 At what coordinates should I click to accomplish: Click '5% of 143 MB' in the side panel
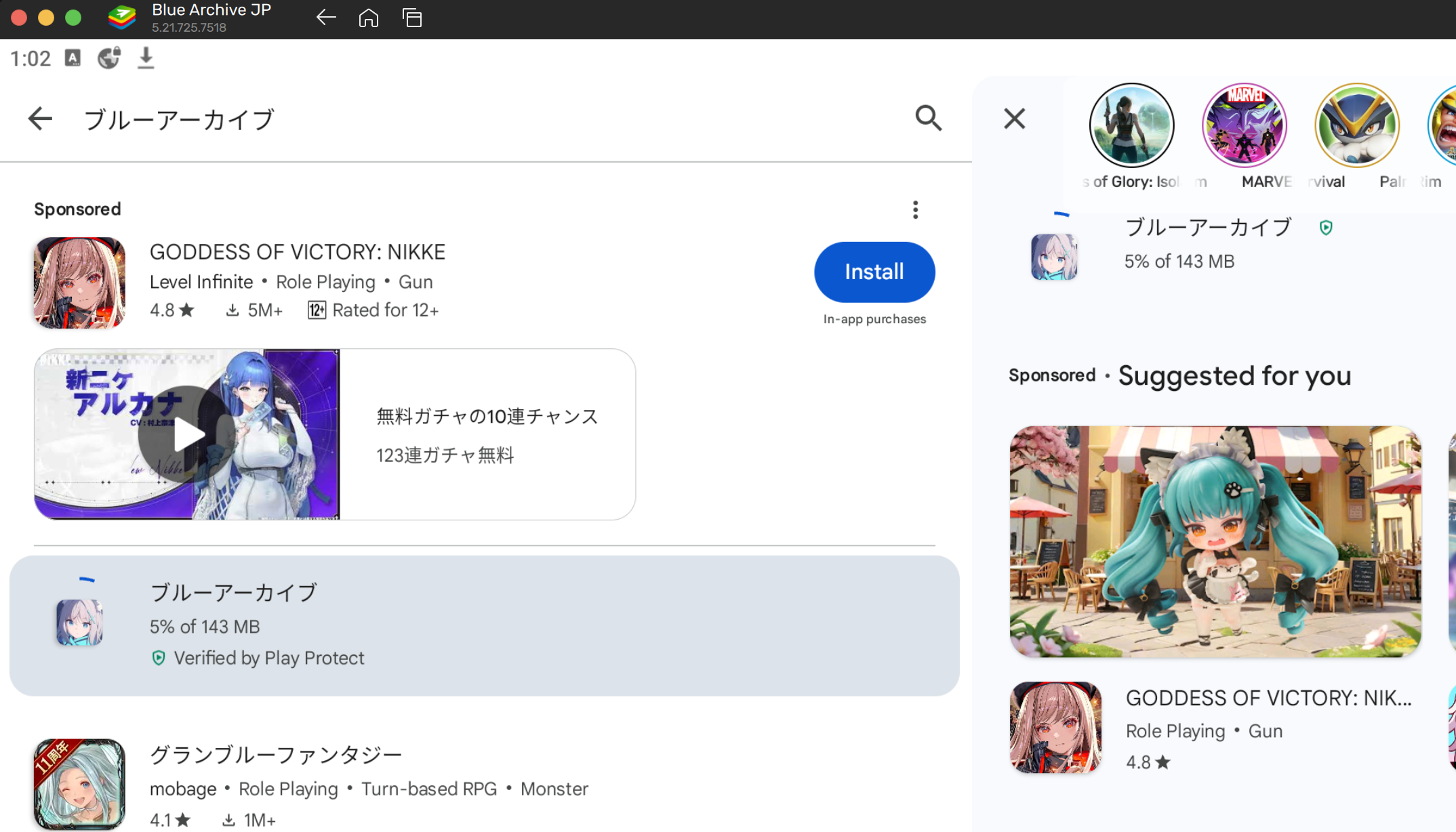pyautogui.click(x=1179, y=262)
